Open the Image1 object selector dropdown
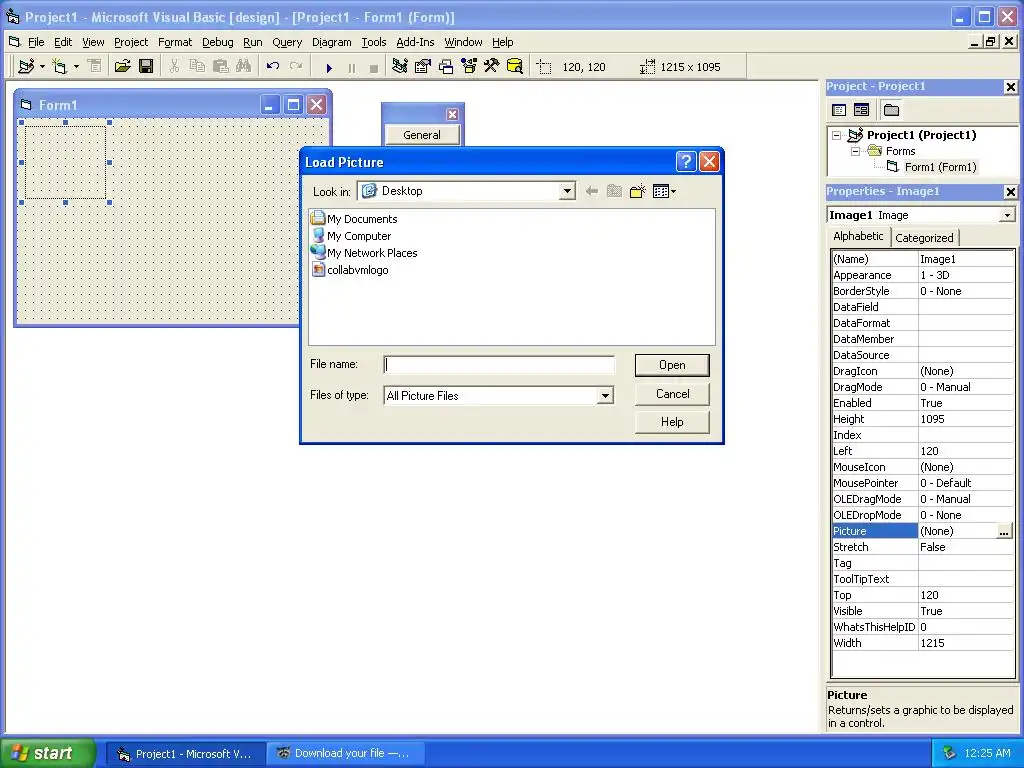Screen dimensions: 1024x768 (x=1008, y=215)
